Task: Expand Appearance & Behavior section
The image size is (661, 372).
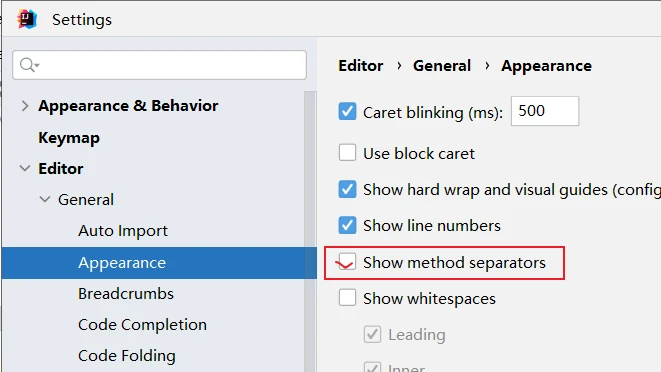Action: coord(25,106)
